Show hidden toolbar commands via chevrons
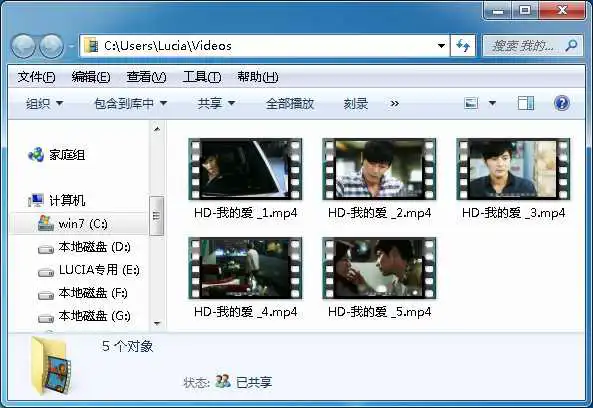Image resolution: width=593 pixels, height=408 pixels. click(x=394, y=103)
